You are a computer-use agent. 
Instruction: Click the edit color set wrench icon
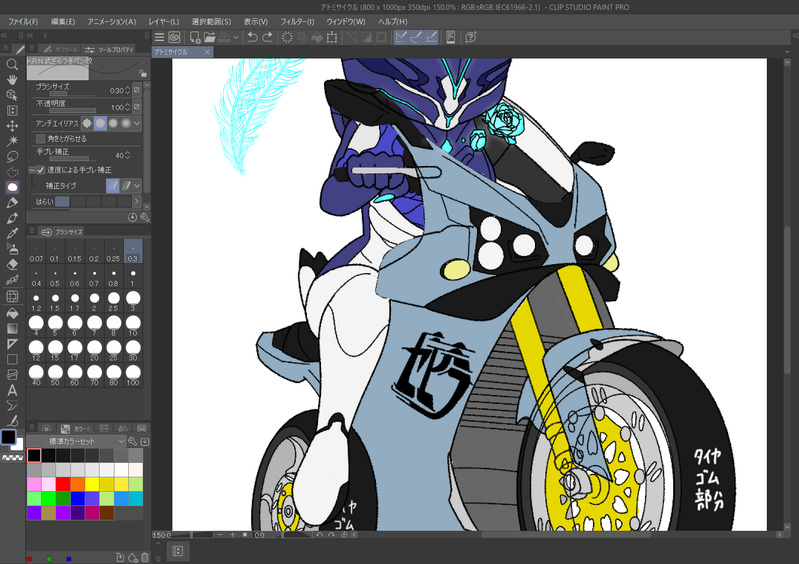tap(132, 441)
